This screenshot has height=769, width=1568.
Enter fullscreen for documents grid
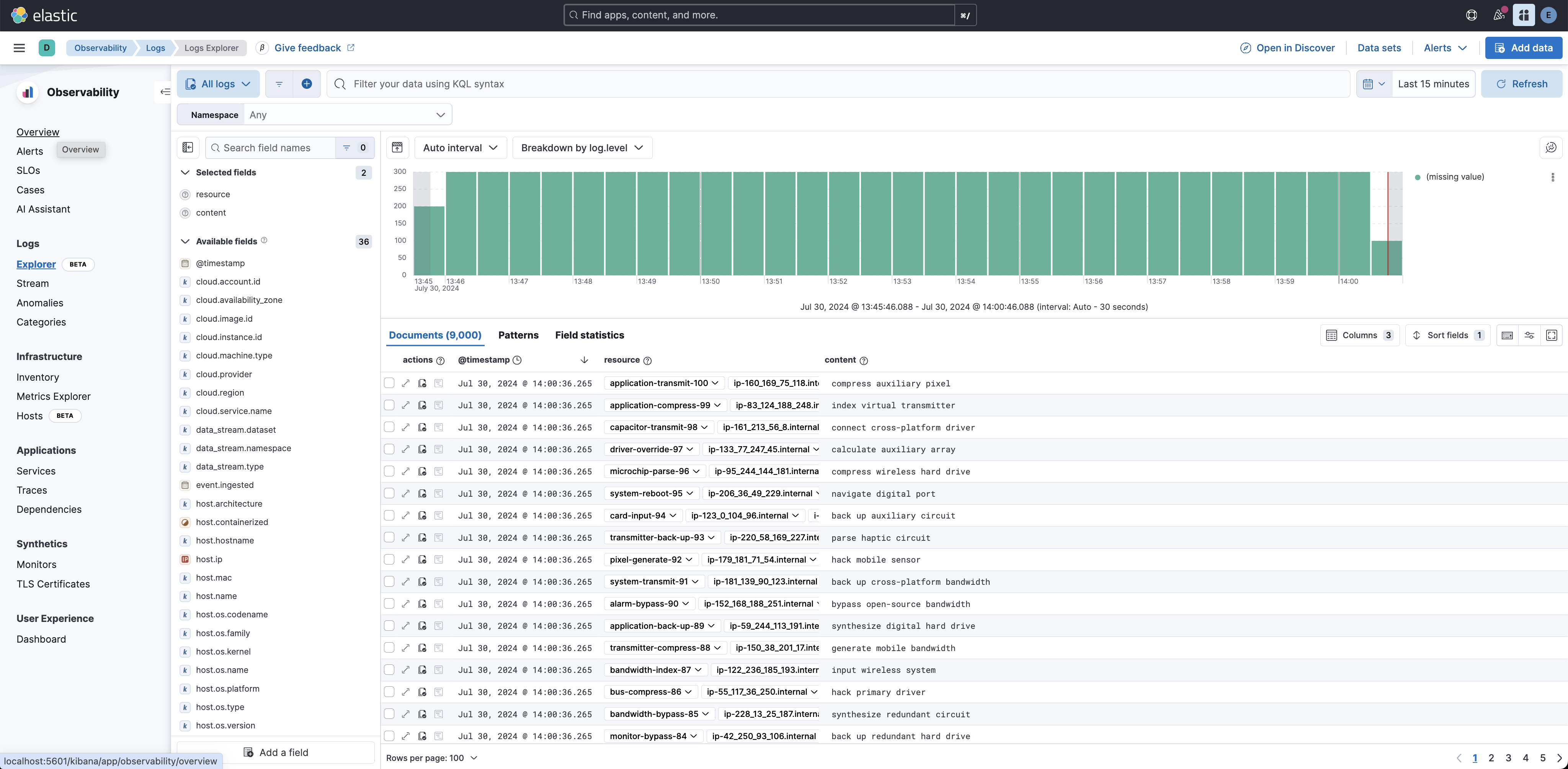pos(1552,335)
